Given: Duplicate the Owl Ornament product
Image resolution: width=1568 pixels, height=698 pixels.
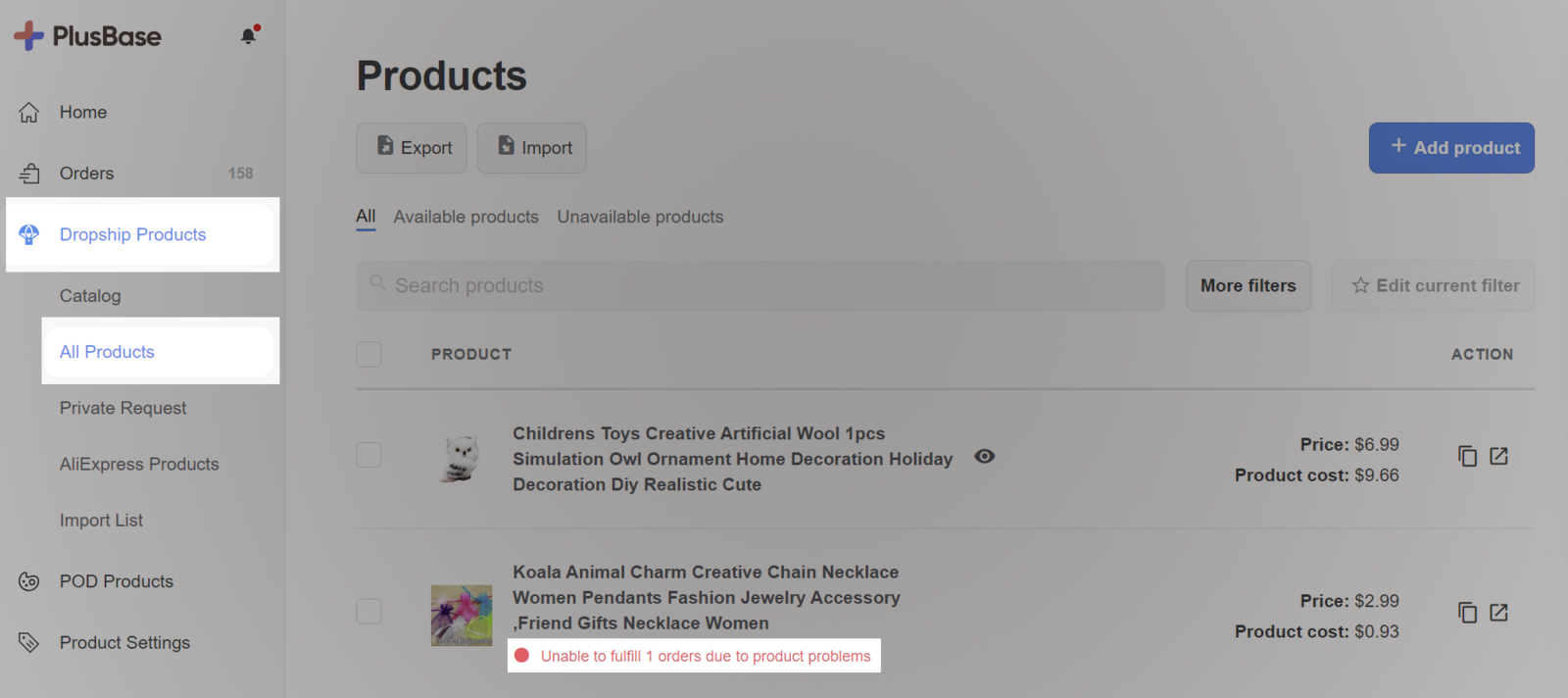Looking at the screenshot, I should coord(1467,457).
